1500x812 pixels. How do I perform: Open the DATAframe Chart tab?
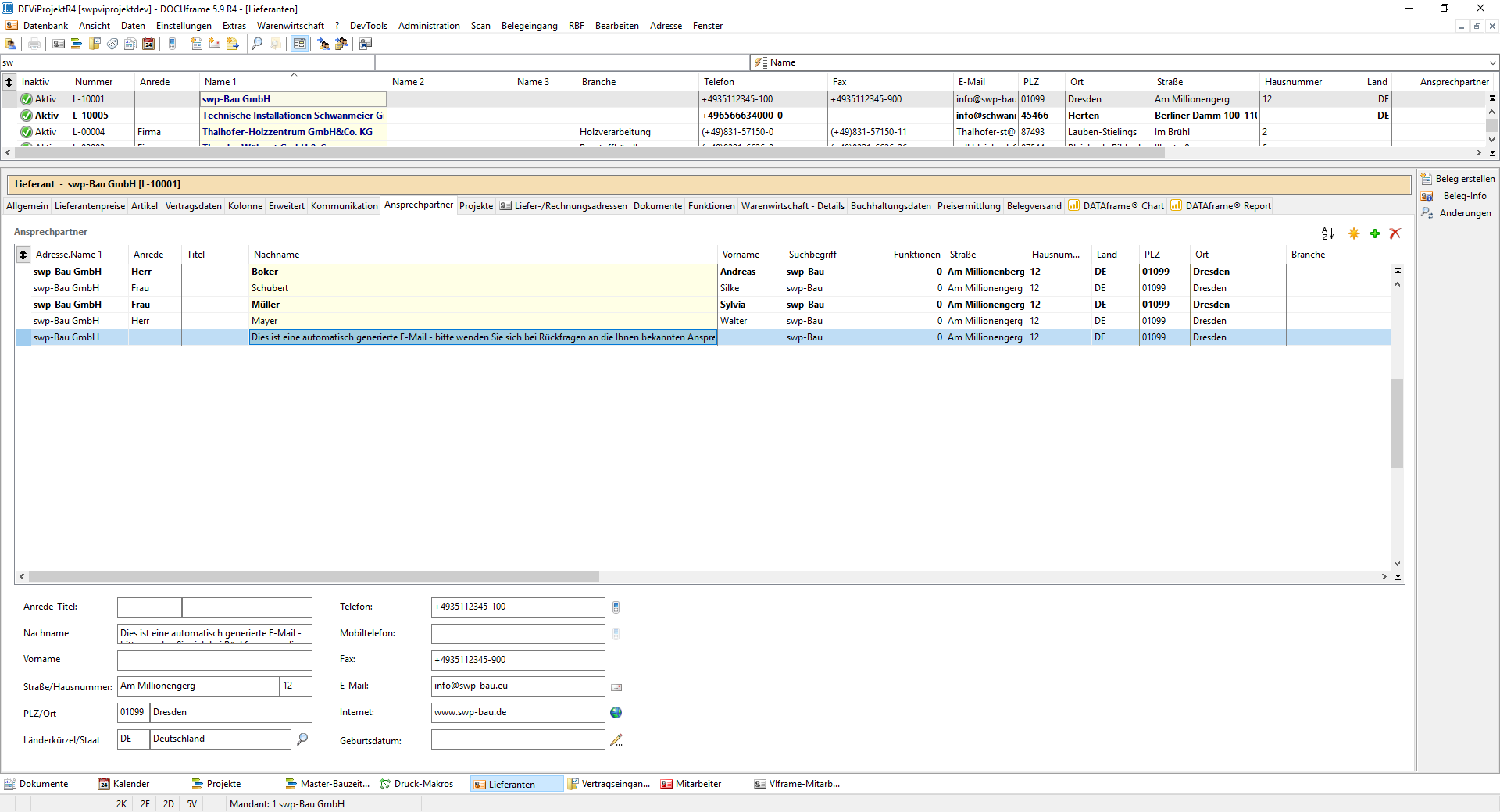click(x=1116, y=206)
